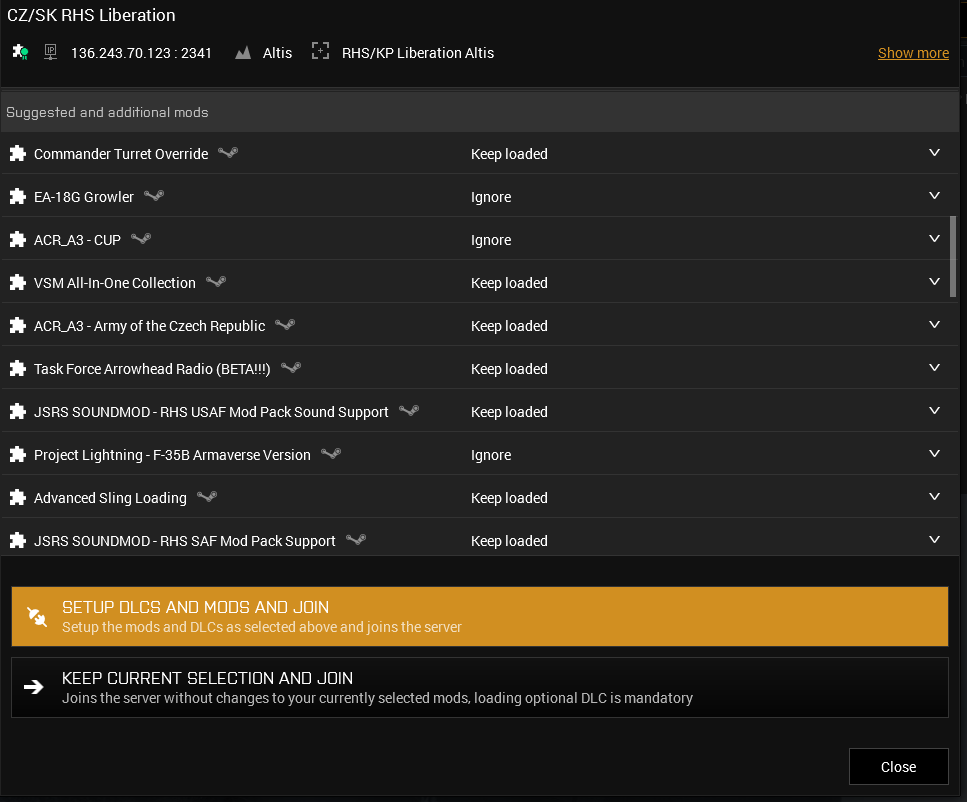Click the IP address icon beside 136.243.70.123

click(x=50, y=52)
